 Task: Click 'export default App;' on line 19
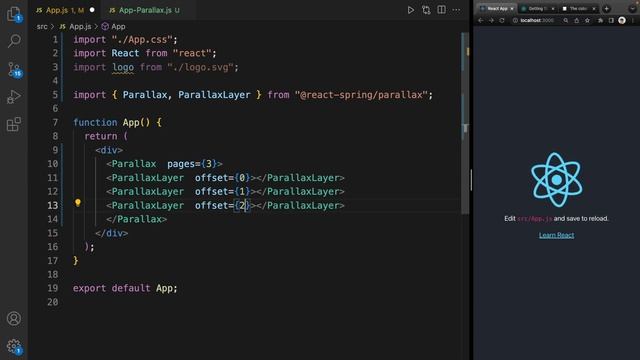click(125, 288)
